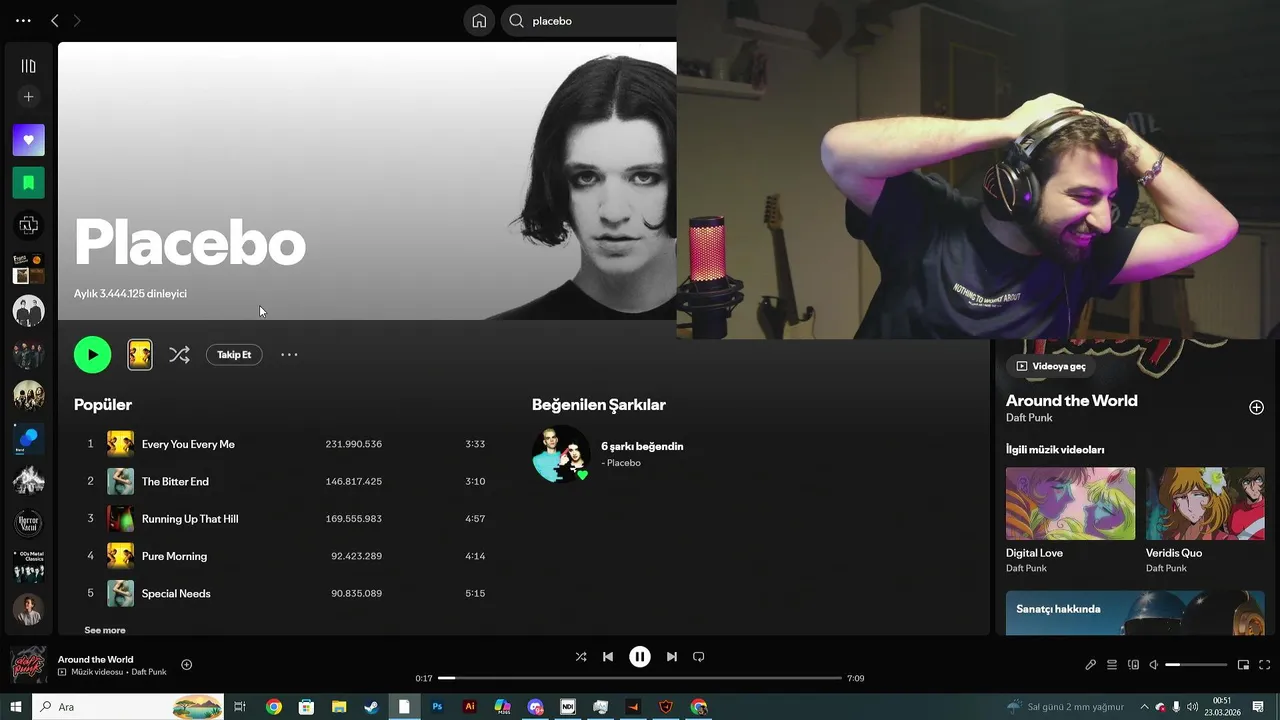Click Around the World in now playing bar
1280x720 pixels.
click(95, 659)
